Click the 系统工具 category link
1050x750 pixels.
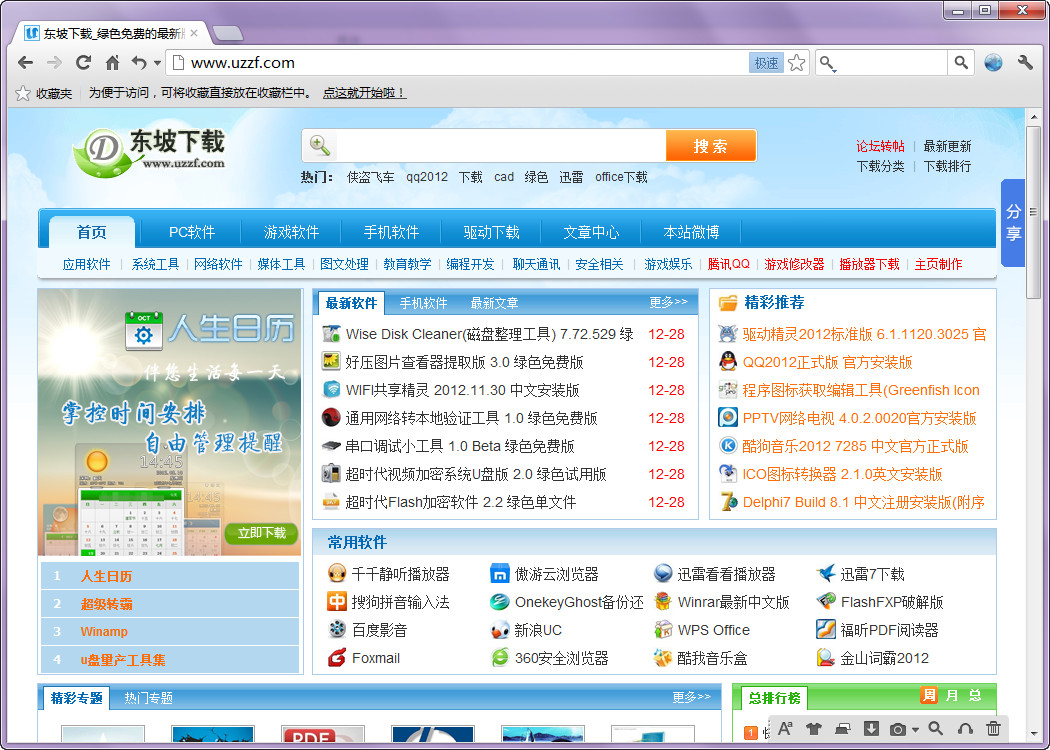[x=155, y=265]
